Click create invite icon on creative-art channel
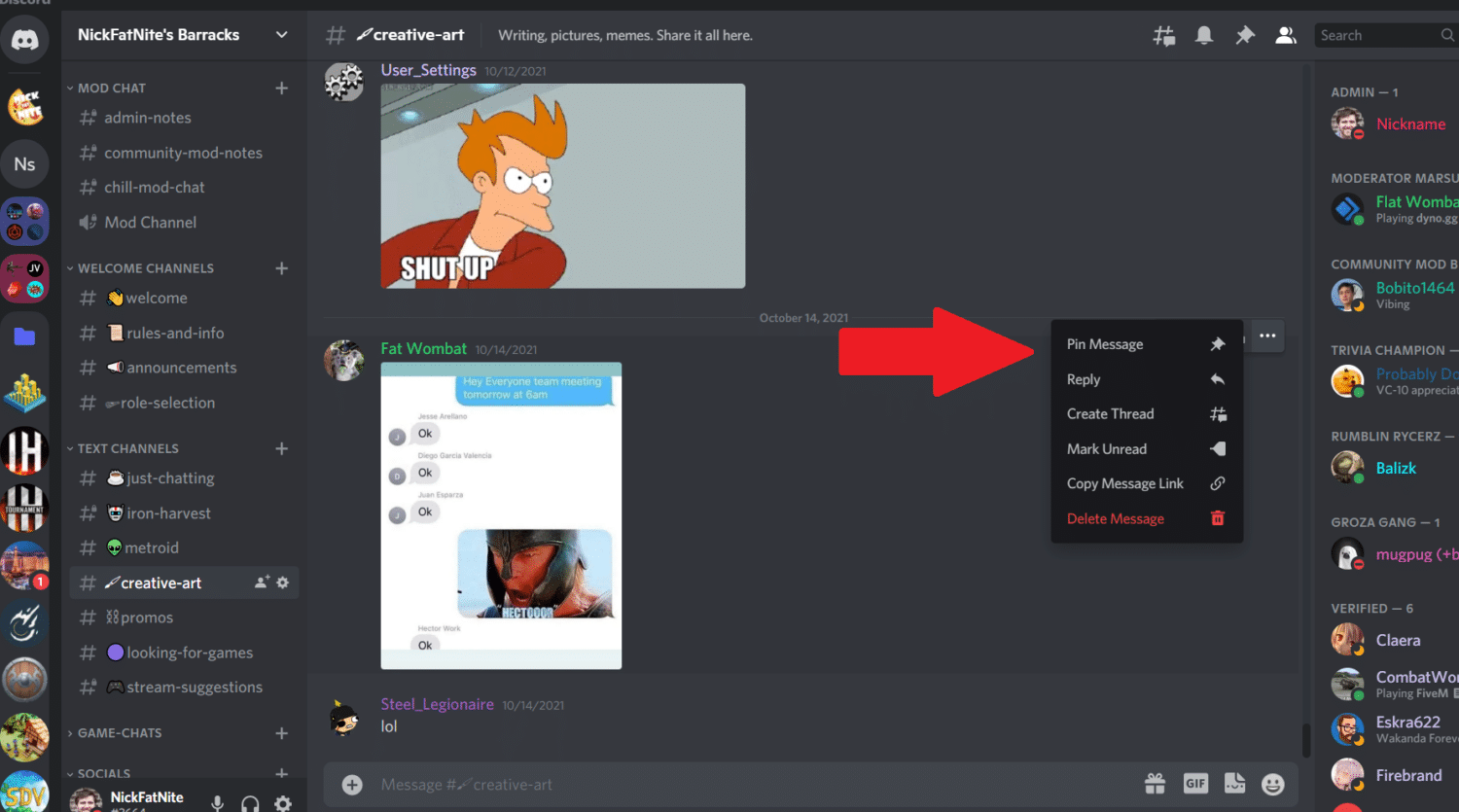 pos(261,583)
